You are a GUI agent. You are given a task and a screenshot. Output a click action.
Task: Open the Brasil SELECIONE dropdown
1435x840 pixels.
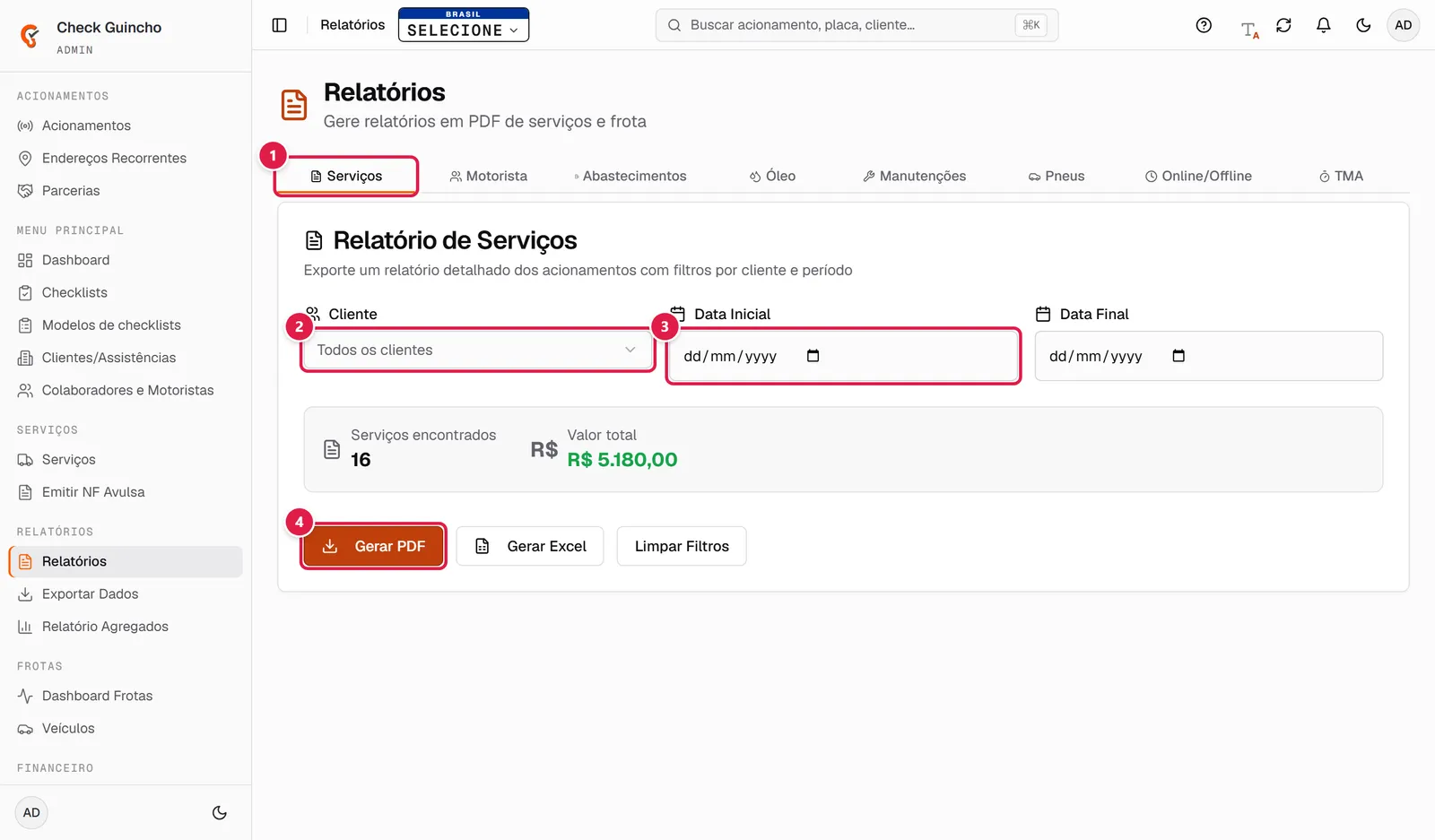[464, 25]
